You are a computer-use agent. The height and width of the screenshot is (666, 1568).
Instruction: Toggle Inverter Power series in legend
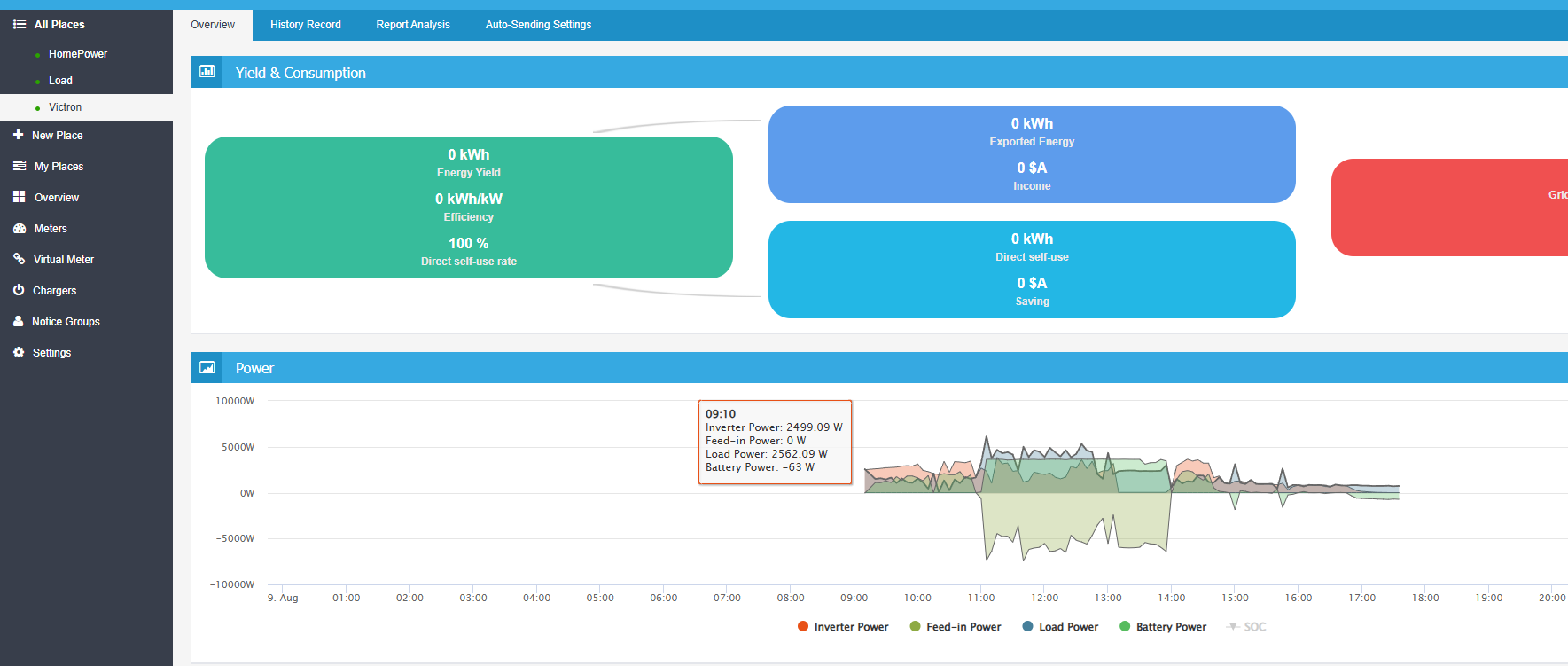(843, 626)
